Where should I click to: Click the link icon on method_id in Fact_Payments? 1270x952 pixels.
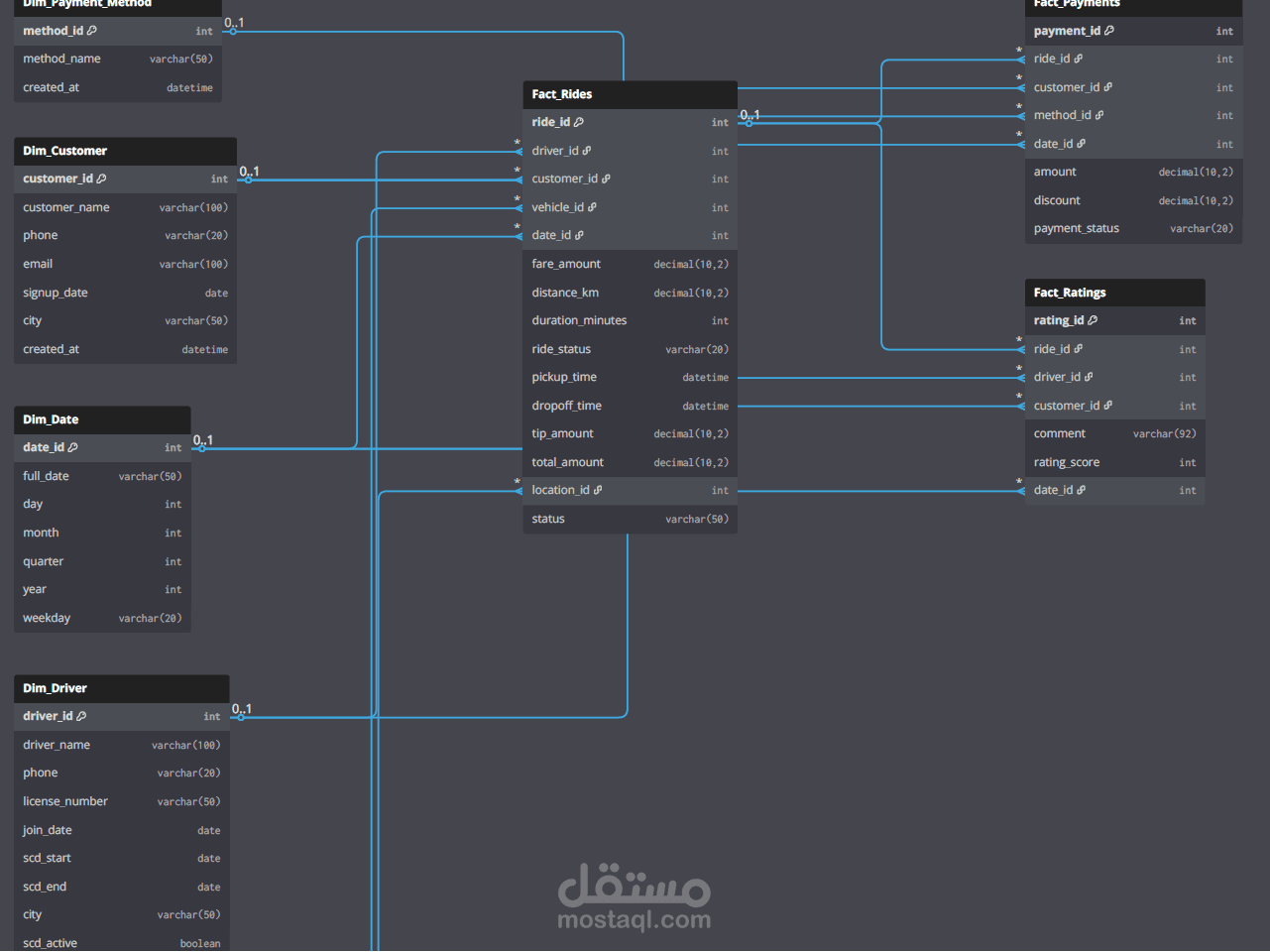pyautogui.click(x=1099, y=114)
